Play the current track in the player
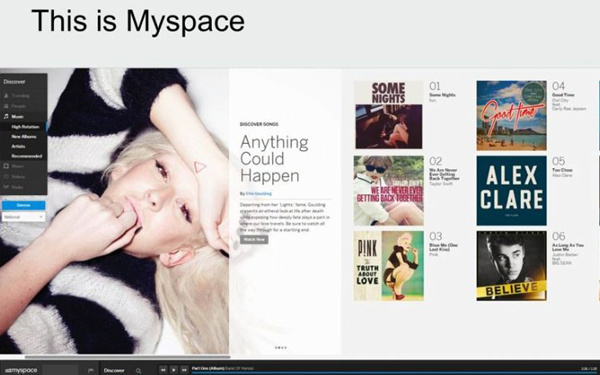This screenshot has height=375, width=600. click(174, 370)
